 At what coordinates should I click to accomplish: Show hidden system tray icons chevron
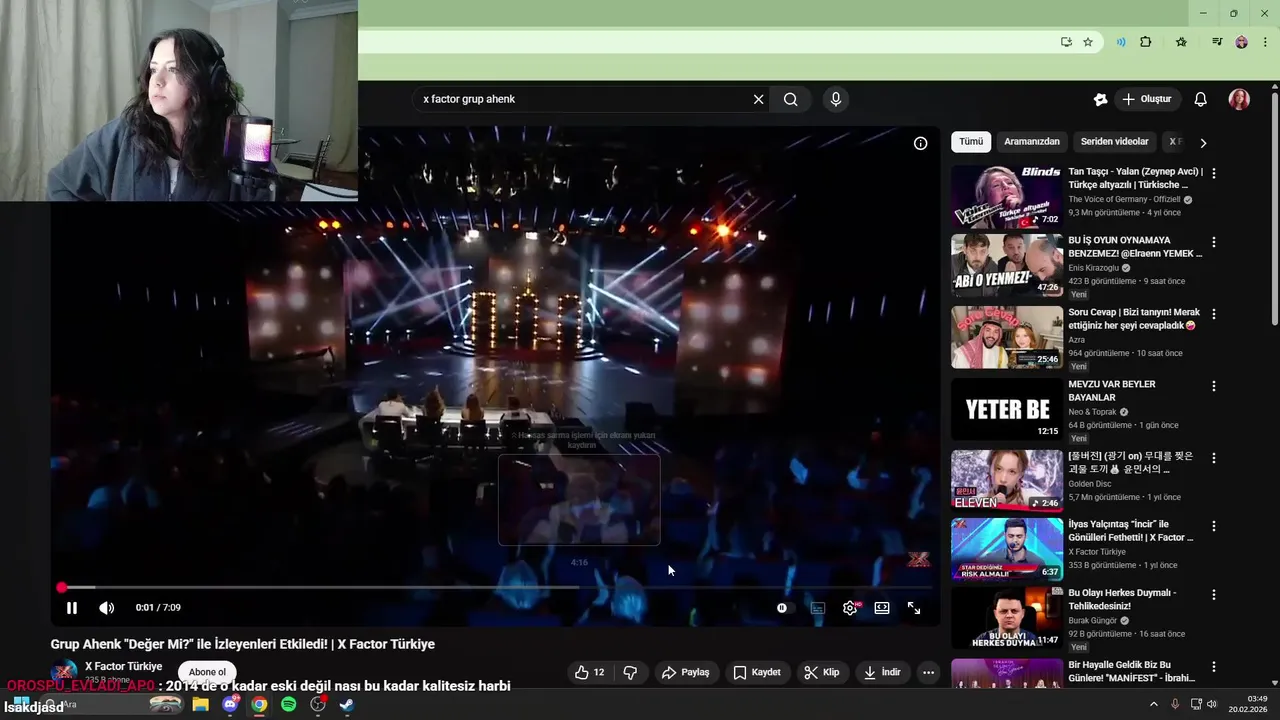point(1153,705)
